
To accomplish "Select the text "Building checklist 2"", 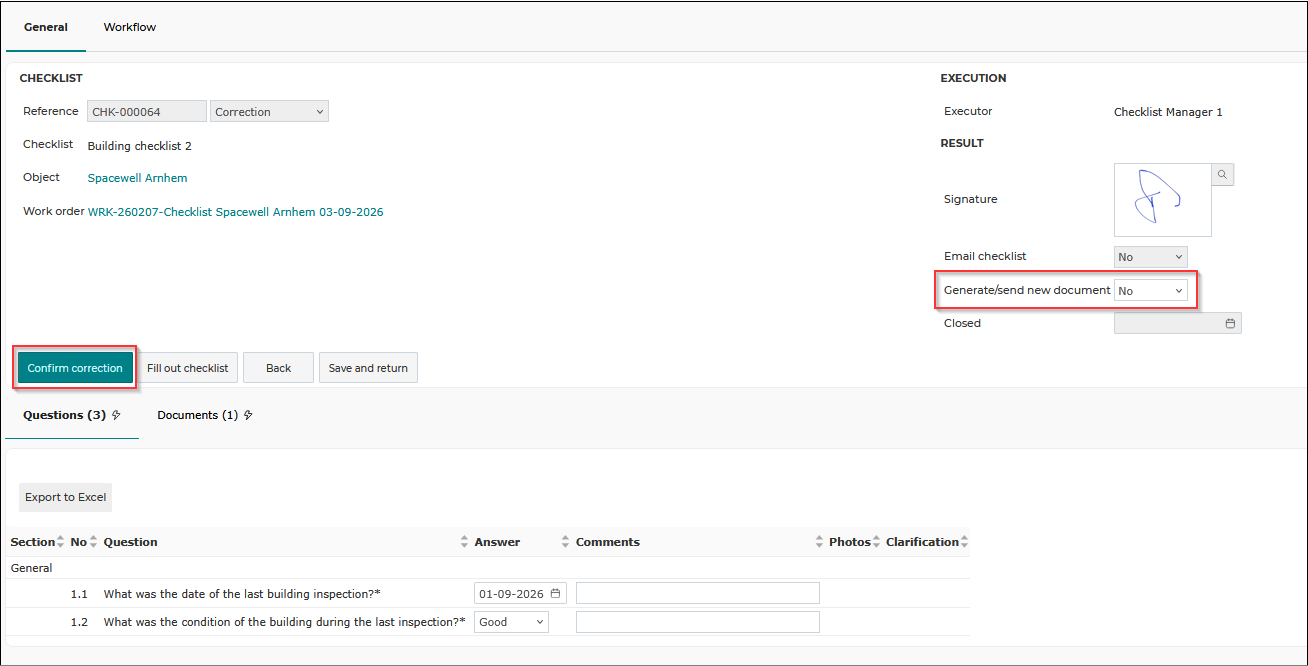I will click(139, 146).
